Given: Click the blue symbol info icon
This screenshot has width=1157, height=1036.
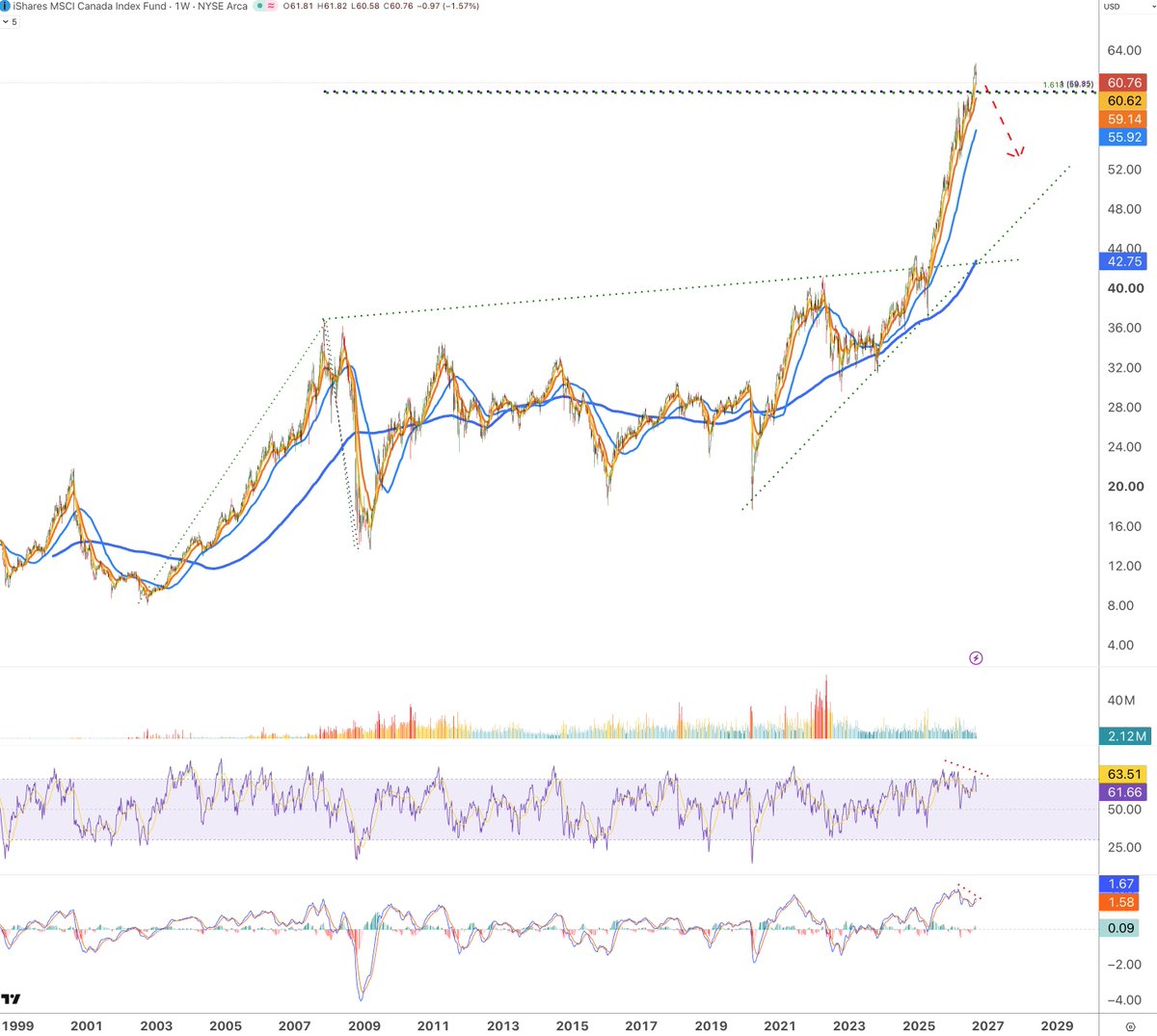Looking at the screenshot, I should pos(4,6).
